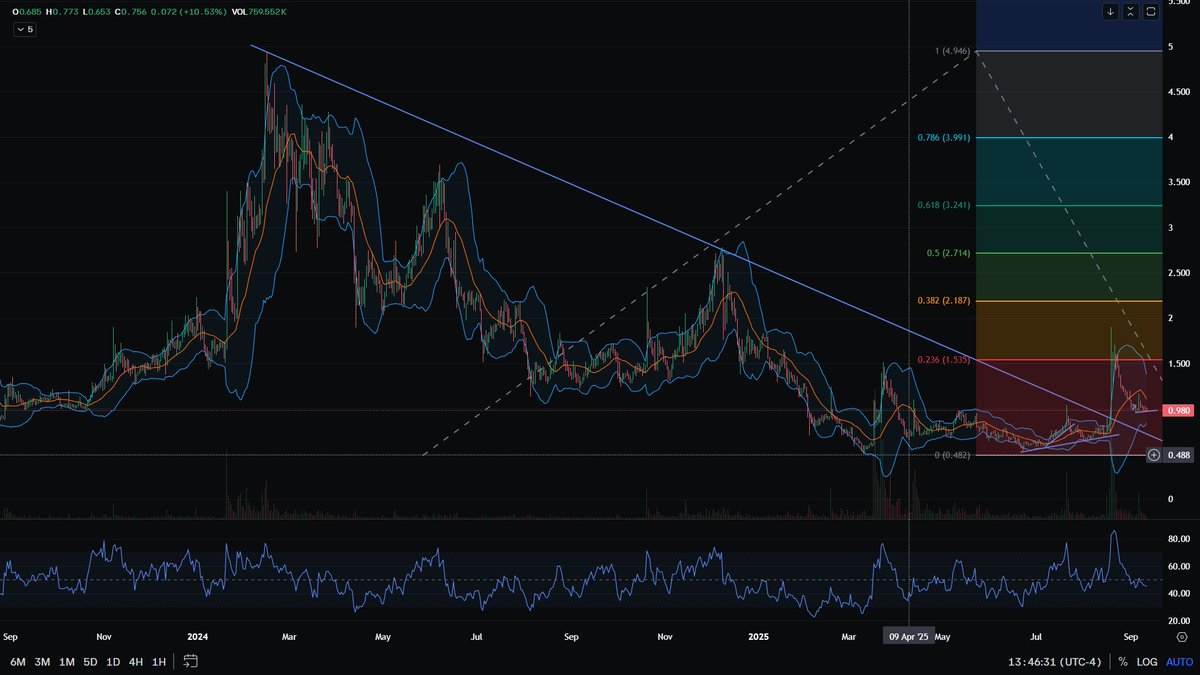Screen dimensions: 1200x675
Task: Click the Fibonacci 0.236 (1.535) label
Action: point(944,360)
